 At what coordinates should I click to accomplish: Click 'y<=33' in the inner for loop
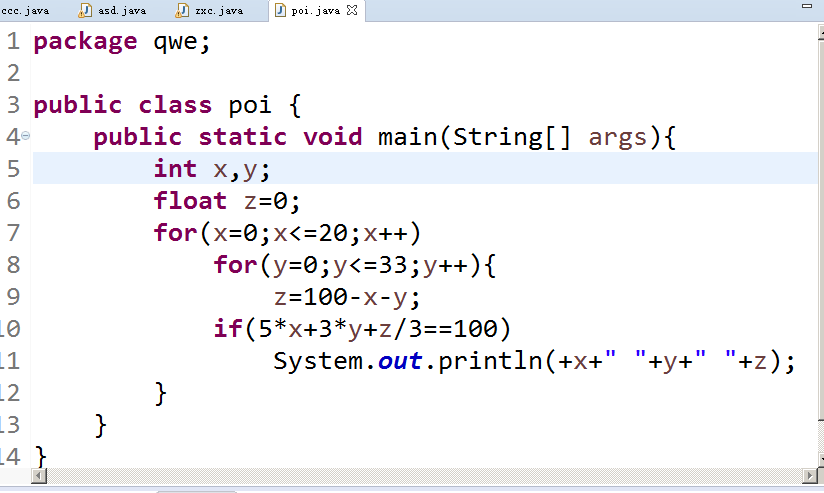(370, 265)
